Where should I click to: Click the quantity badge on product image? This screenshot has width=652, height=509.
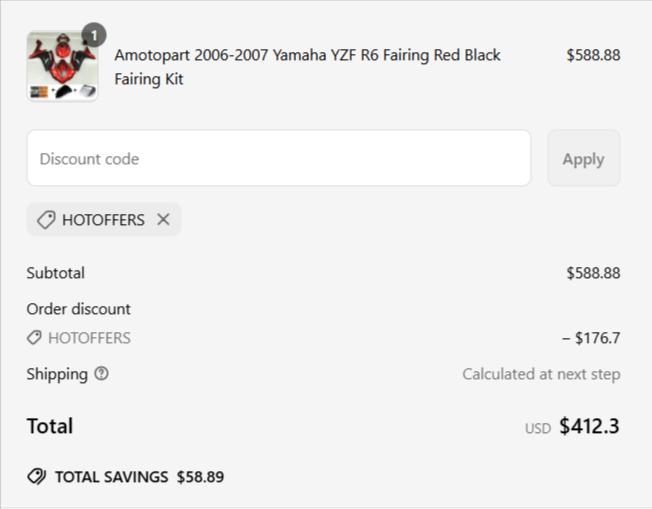(x=94, y=35)
